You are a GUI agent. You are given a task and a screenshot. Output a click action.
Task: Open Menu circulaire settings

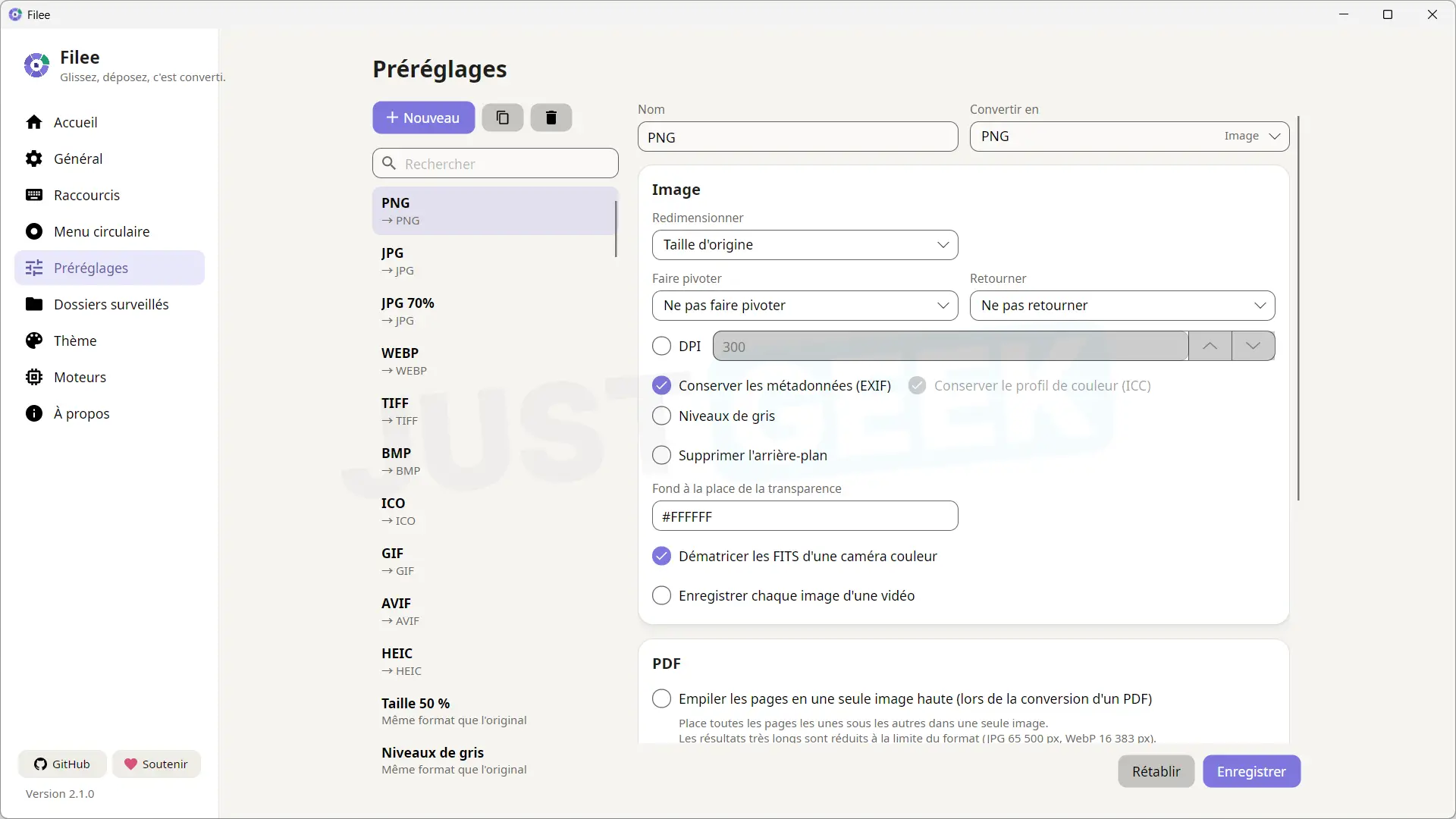point(110,231)
